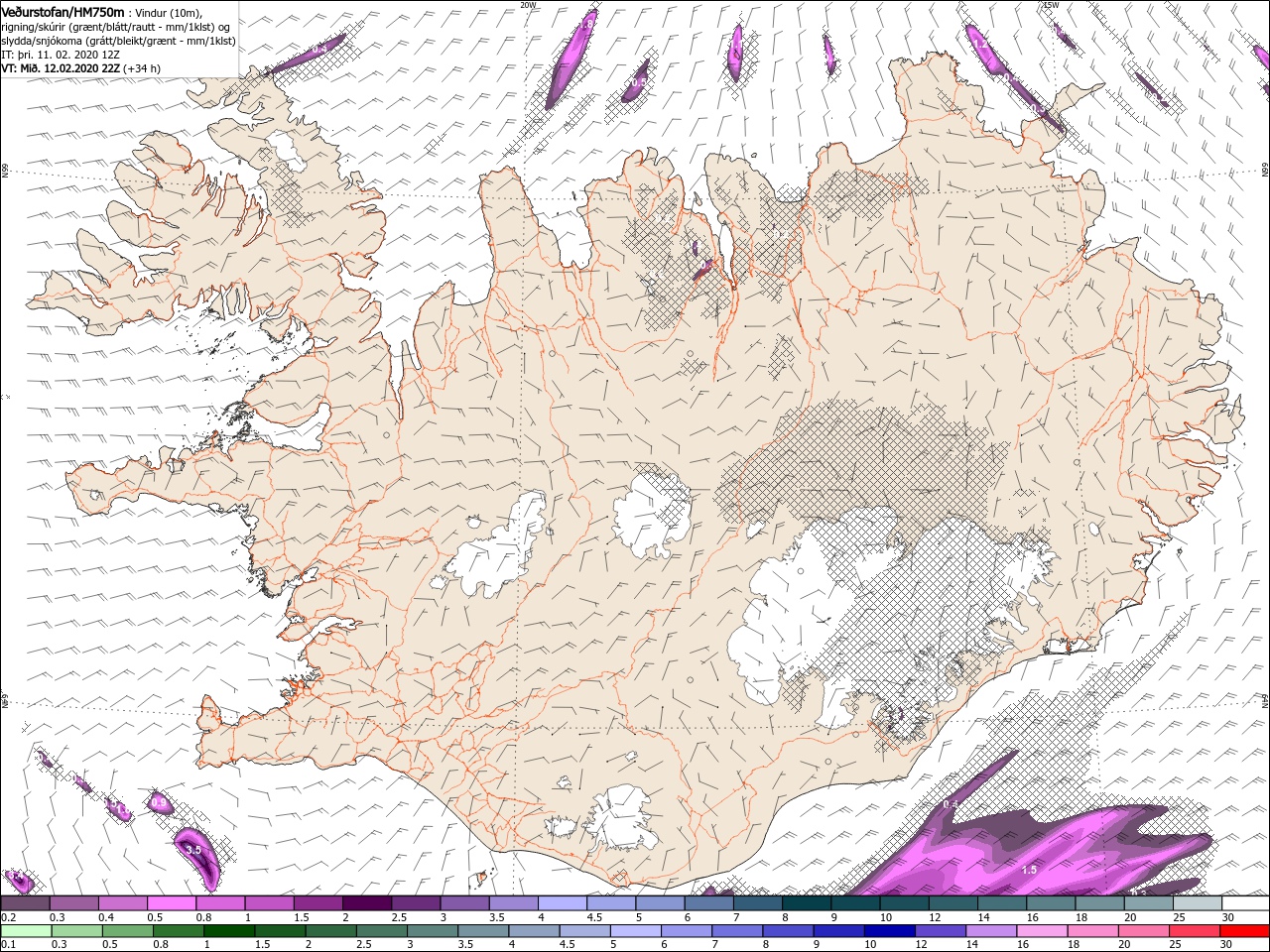1270x952 pixels.
Task: Click the '4.5' label under the upper scale
Action: 595,917
